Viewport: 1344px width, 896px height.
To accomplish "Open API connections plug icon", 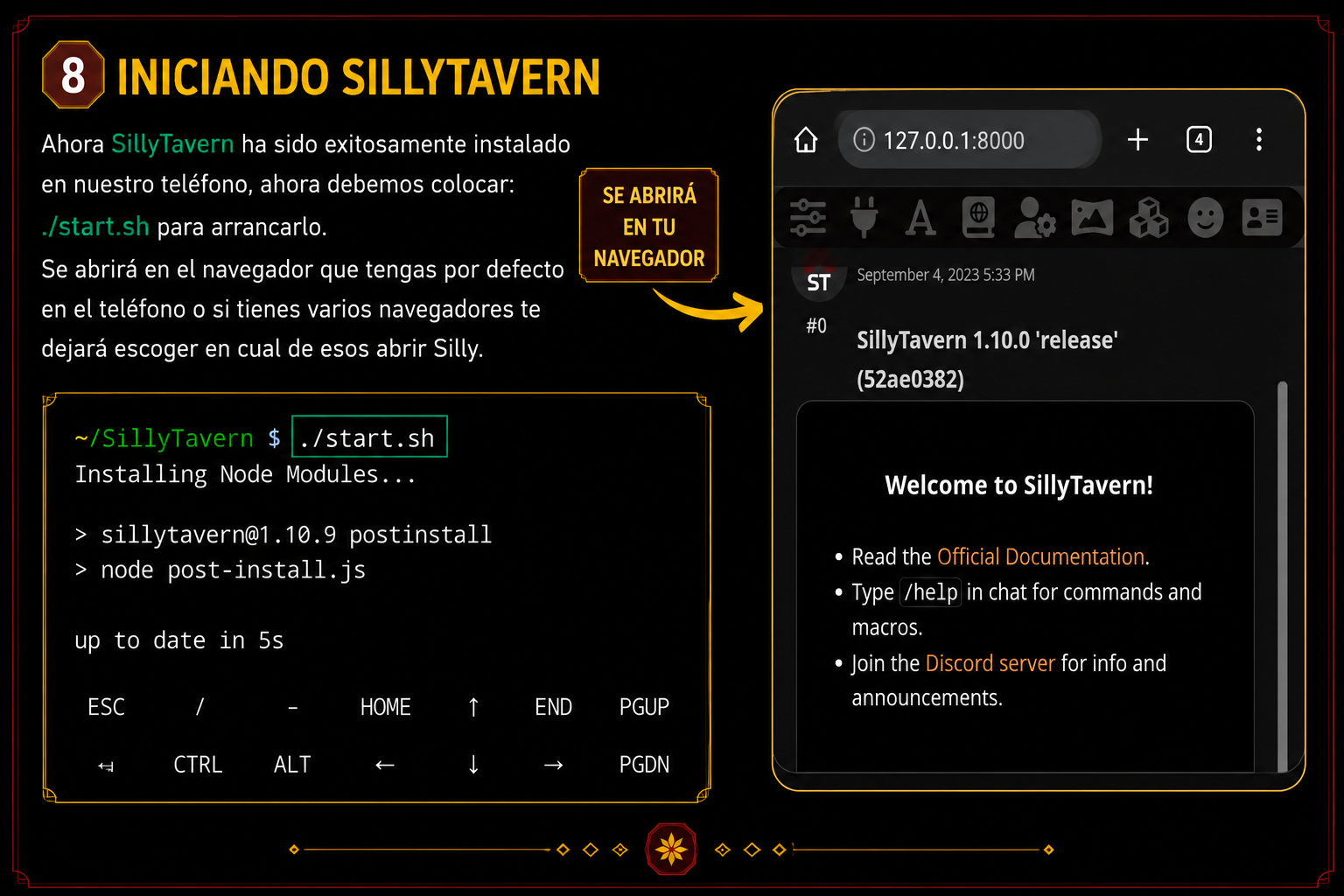I will coord(864,218).
